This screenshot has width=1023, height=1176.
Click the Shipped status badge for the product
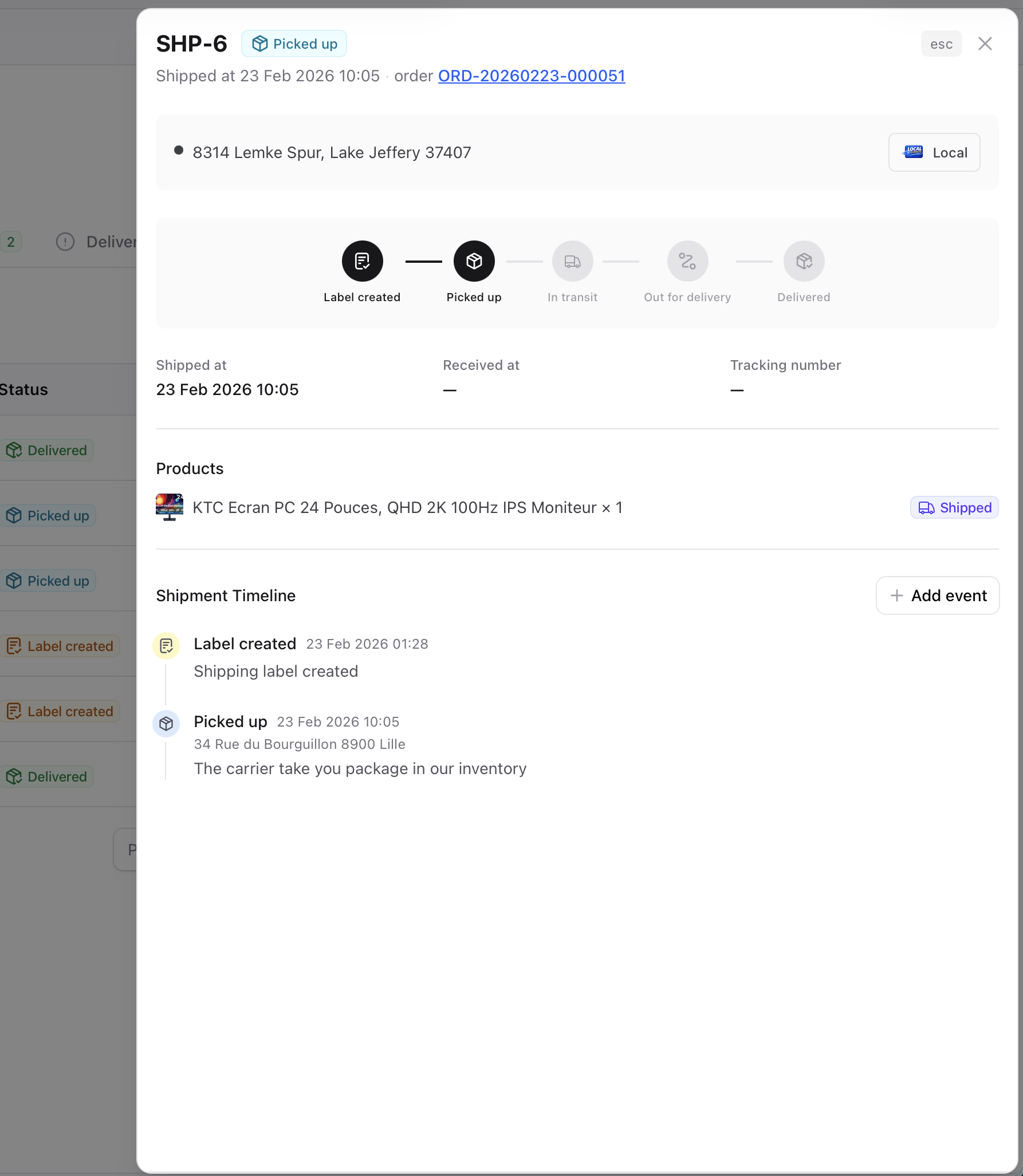coord(954,507)
